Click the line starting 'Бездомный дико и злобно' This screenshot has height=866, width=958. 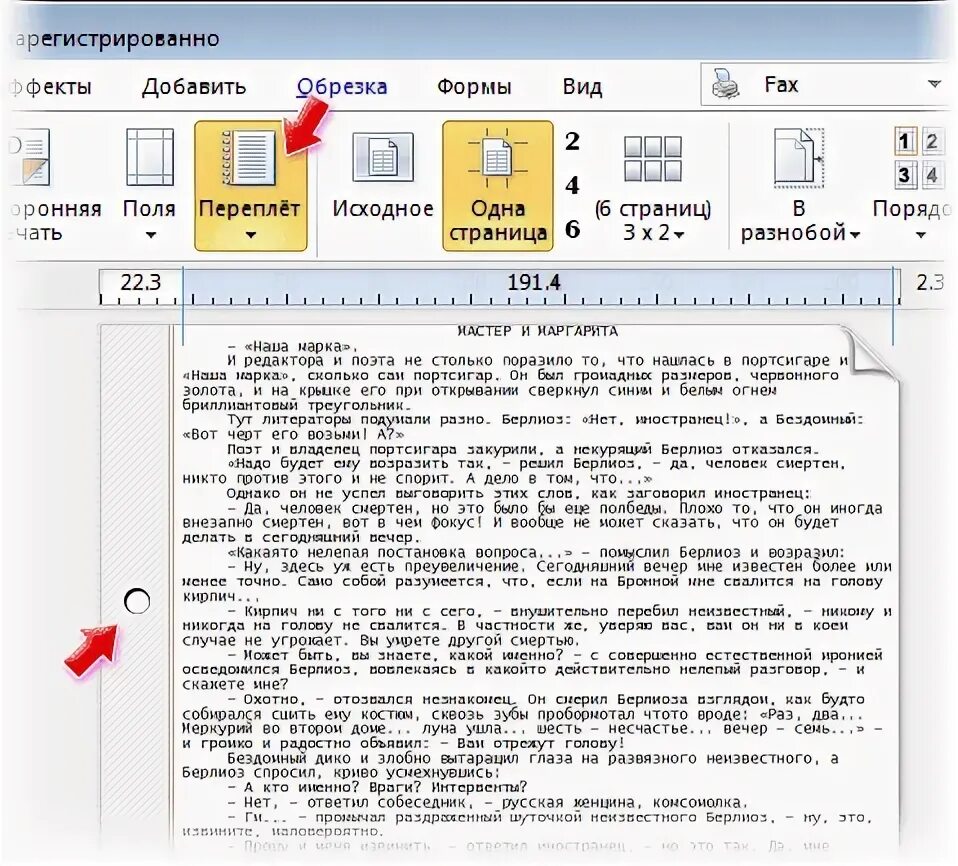[532, 758]
